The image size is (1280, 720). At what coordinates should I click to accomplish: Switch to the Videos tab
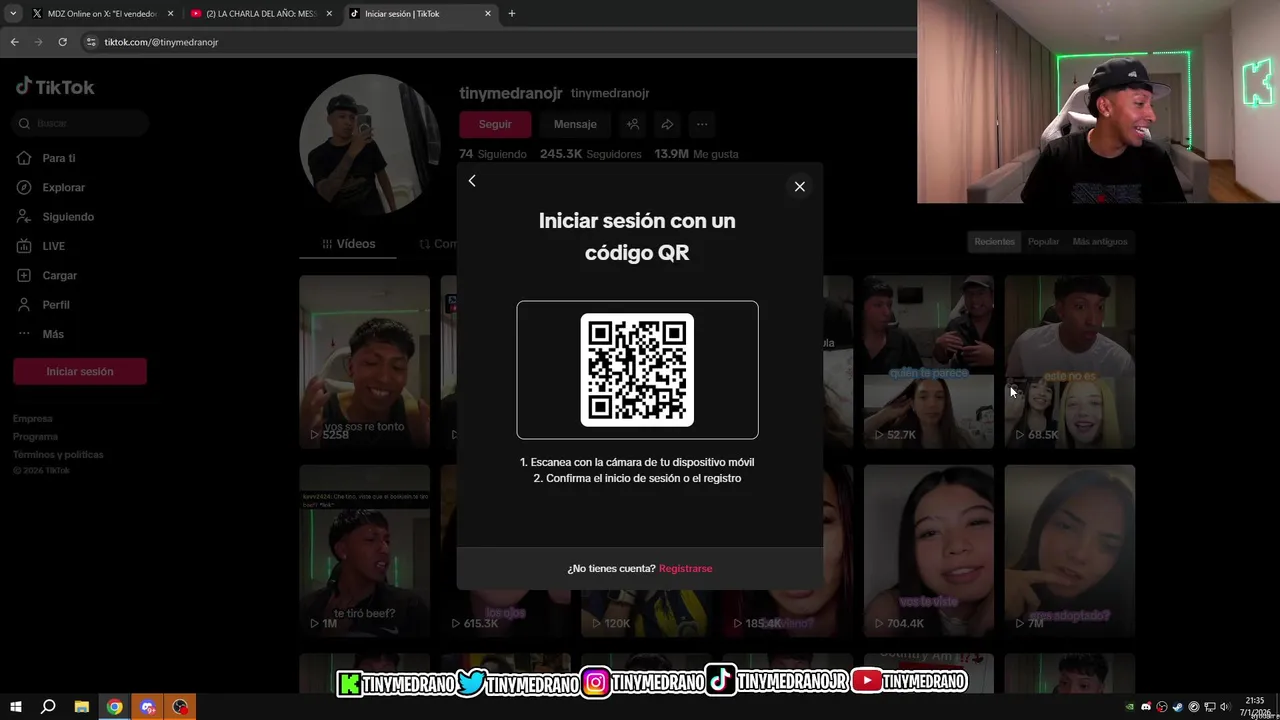(349, 244)
